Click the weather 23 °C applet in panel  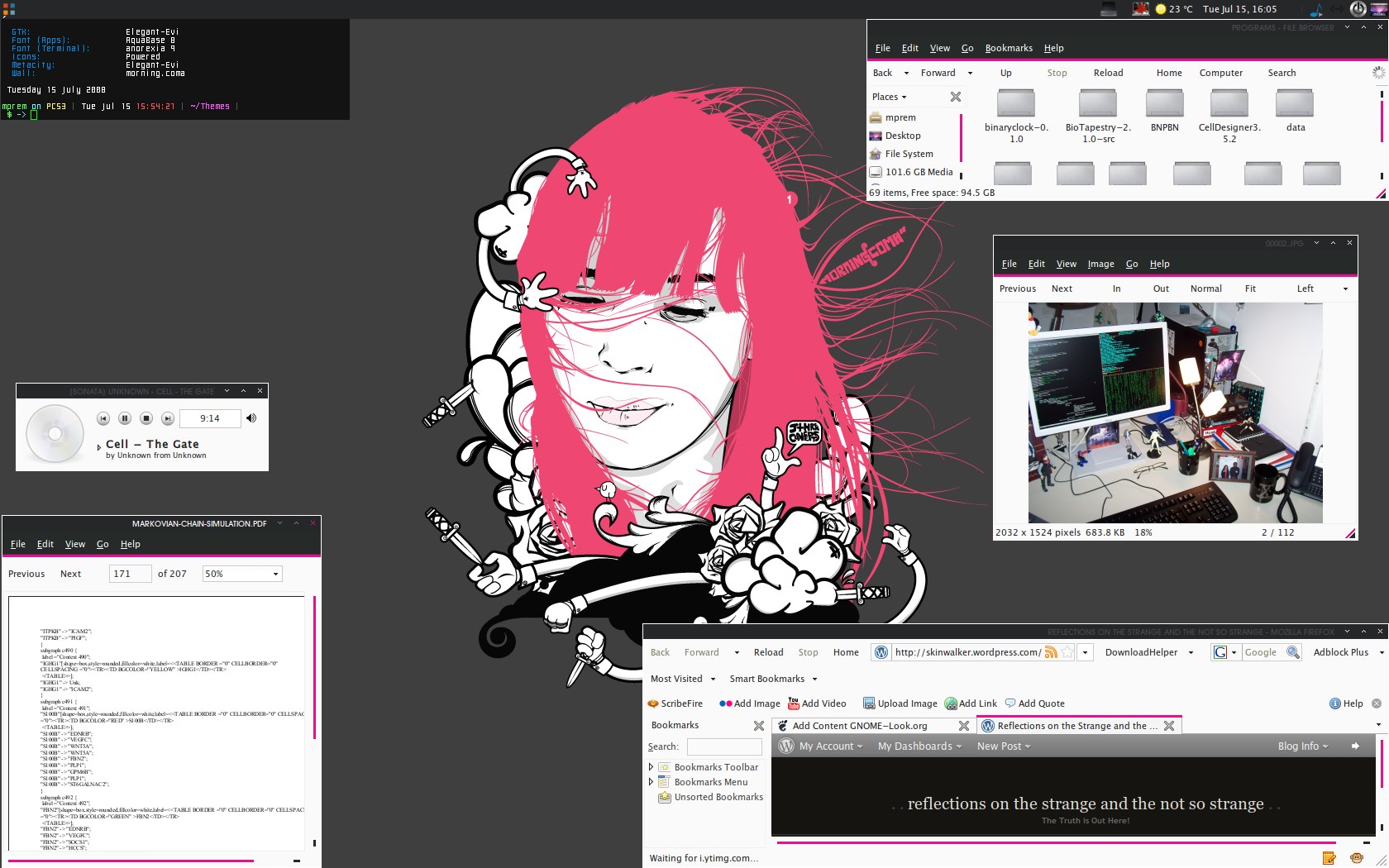tap(1174, 9)
